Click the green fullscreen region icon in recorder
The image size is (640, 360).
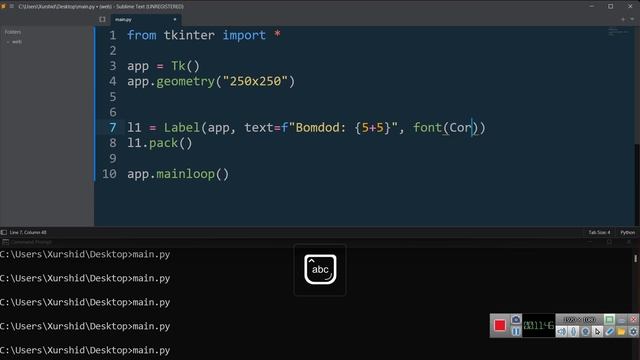[x=609, y=319]
